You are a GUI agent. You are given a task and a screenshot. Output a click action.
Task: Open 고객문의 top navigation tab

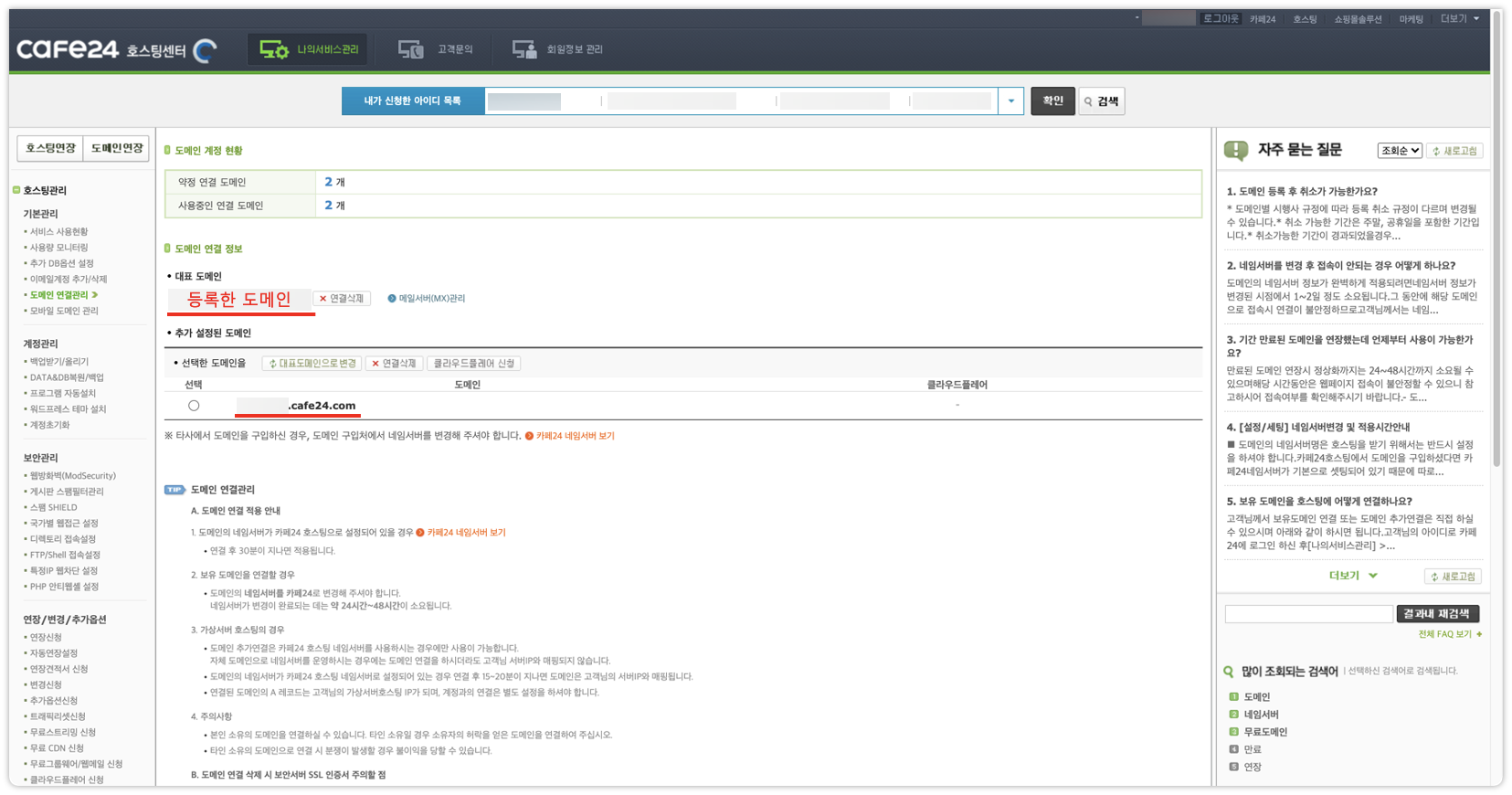pyautogui.click(x=435, y=49)
